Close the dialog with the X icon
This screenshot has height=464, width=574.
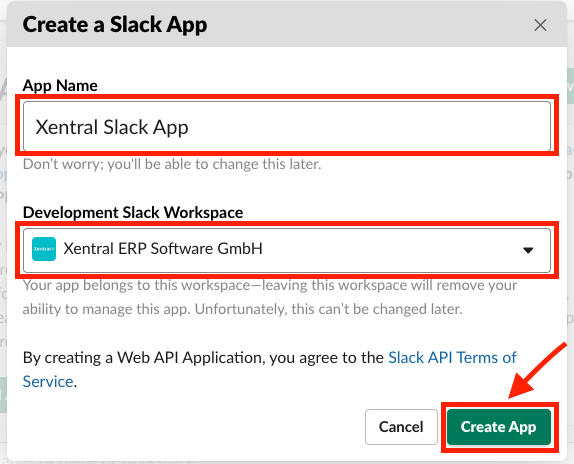tap(540, 25)
